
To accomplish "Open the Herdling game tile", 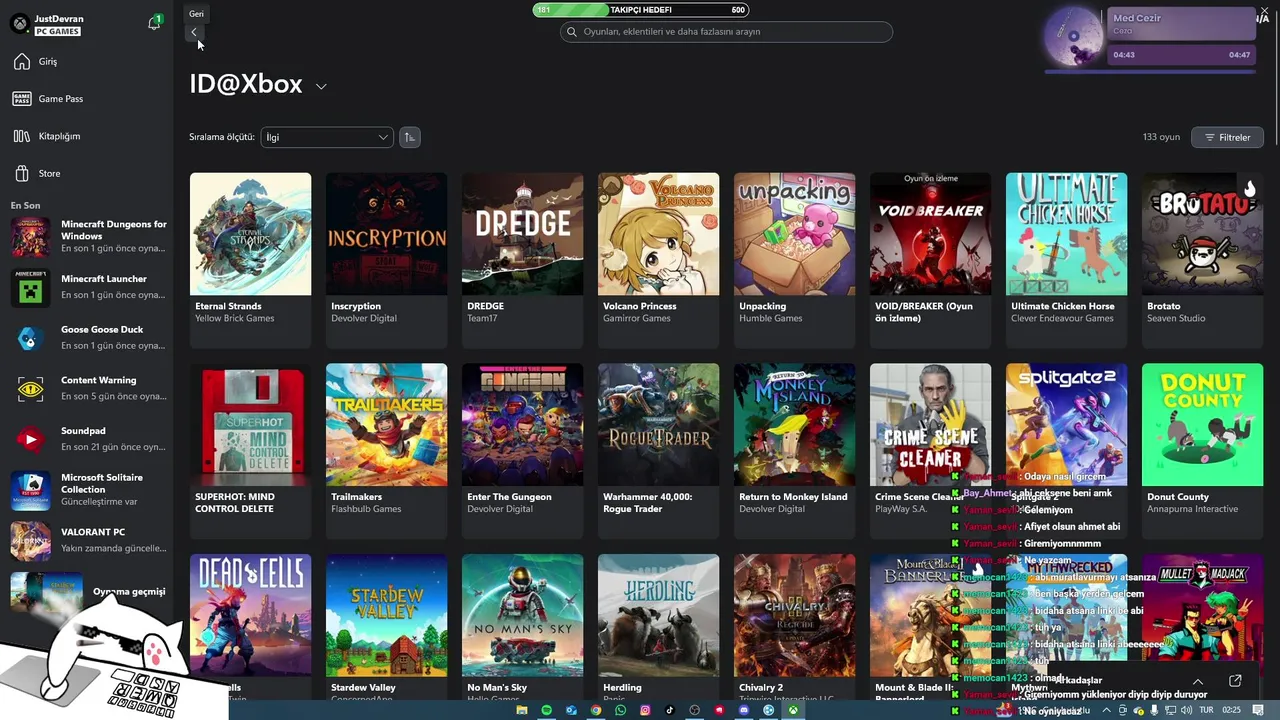I will (658, 627).
